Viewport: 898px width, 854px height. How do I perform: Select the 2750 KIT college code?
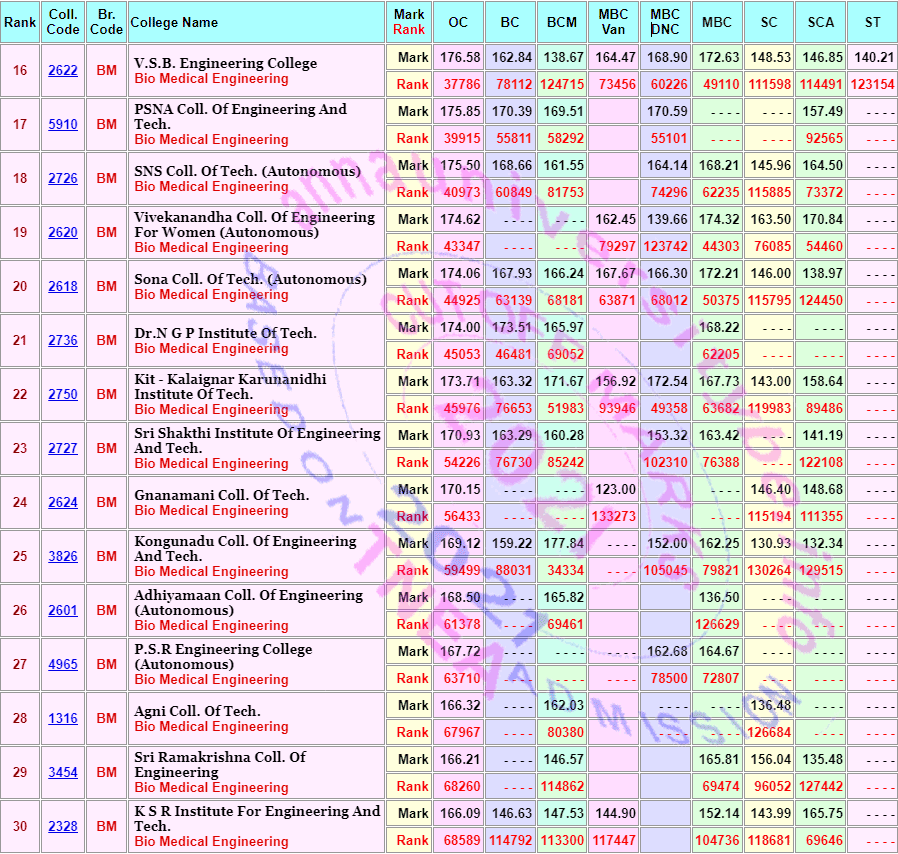tap(63, 394)
